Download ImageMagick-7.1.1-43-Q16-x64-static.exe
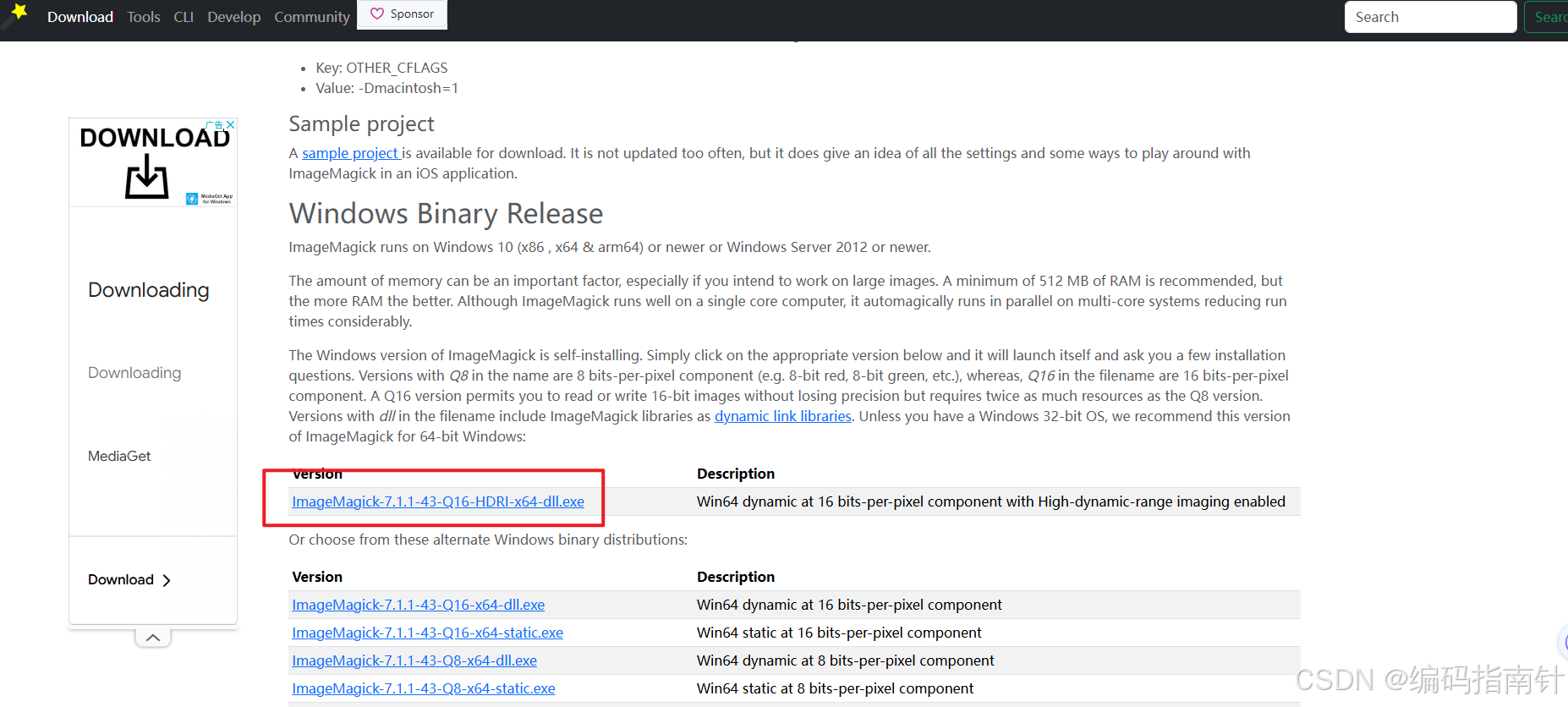 click(x=428, y=633)
